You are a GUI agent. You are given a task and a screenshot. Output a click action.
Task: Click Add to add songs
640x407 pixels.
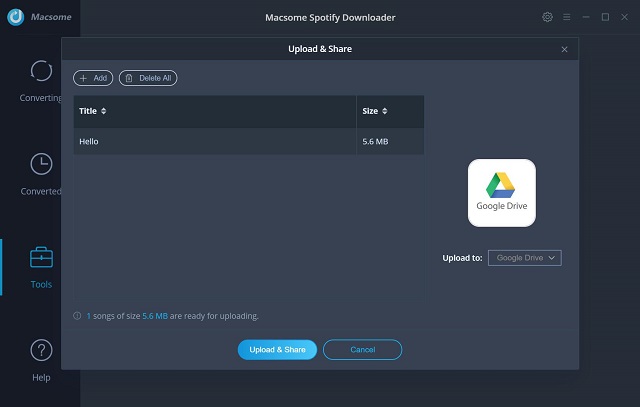tap(93, 78)
